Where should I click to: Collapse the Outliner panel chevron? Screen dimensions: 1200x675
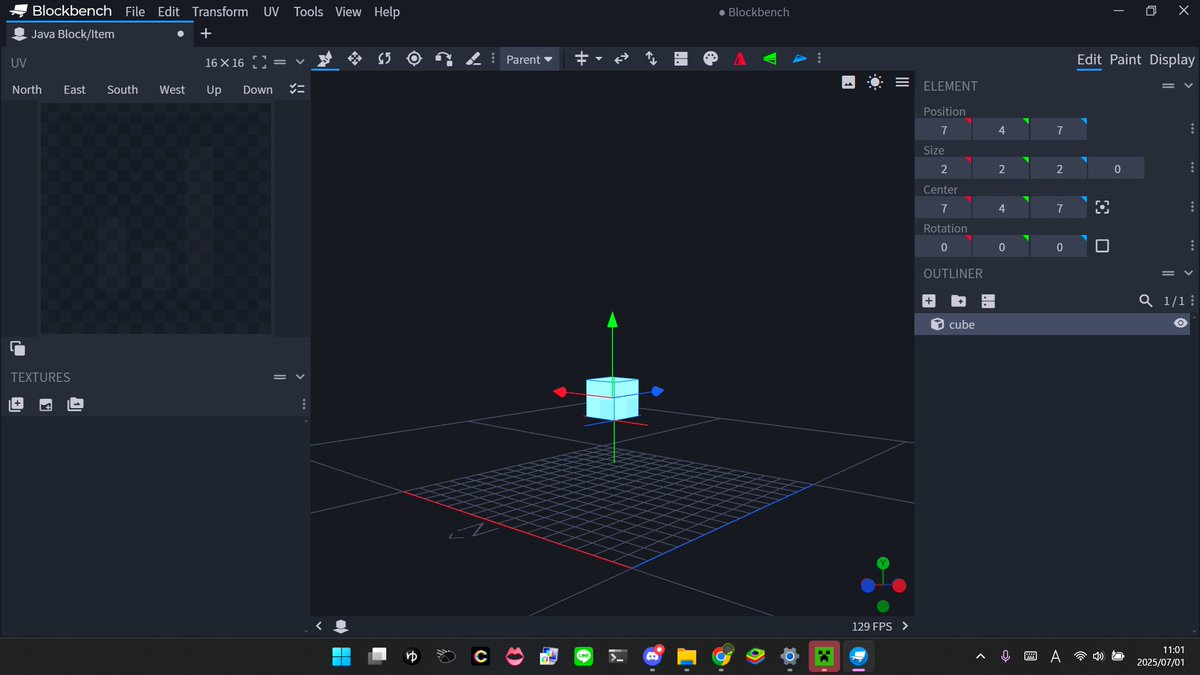tap(1188, 273)
